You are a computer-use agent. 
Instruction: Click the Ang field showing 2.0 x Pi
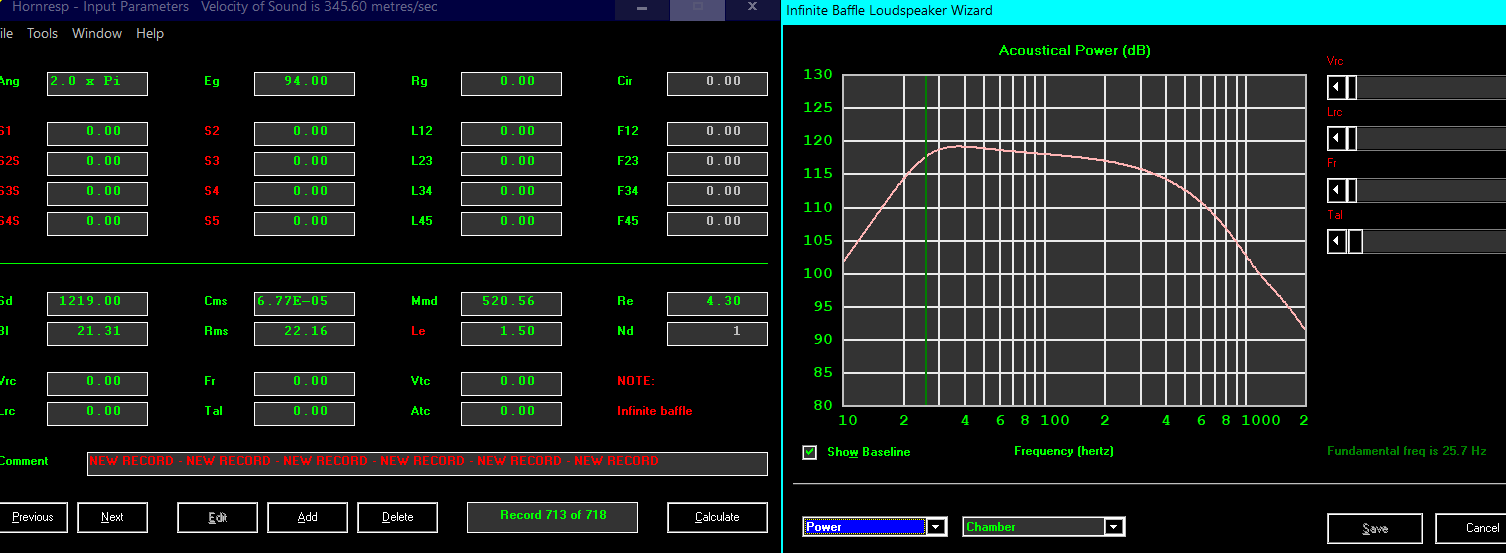click(x=97, y=83)
